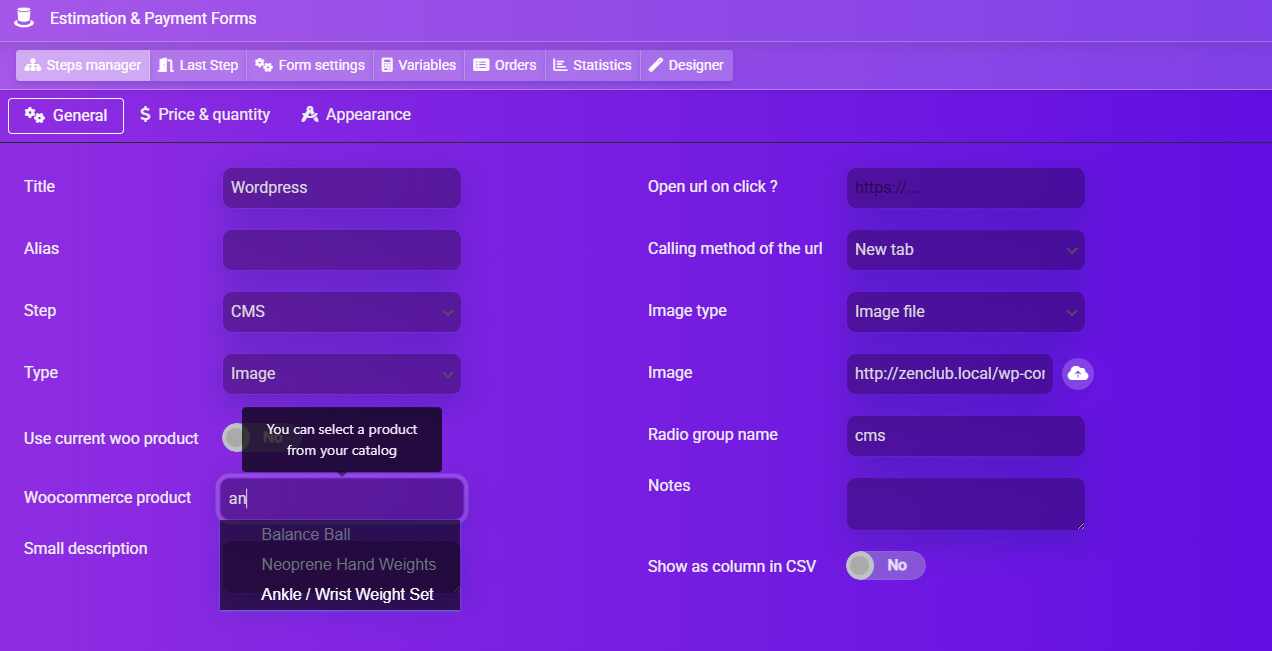Screen dimensions: 1272x651
Task: Click the Open url on click ? label
Action: (x=713, y=186)
